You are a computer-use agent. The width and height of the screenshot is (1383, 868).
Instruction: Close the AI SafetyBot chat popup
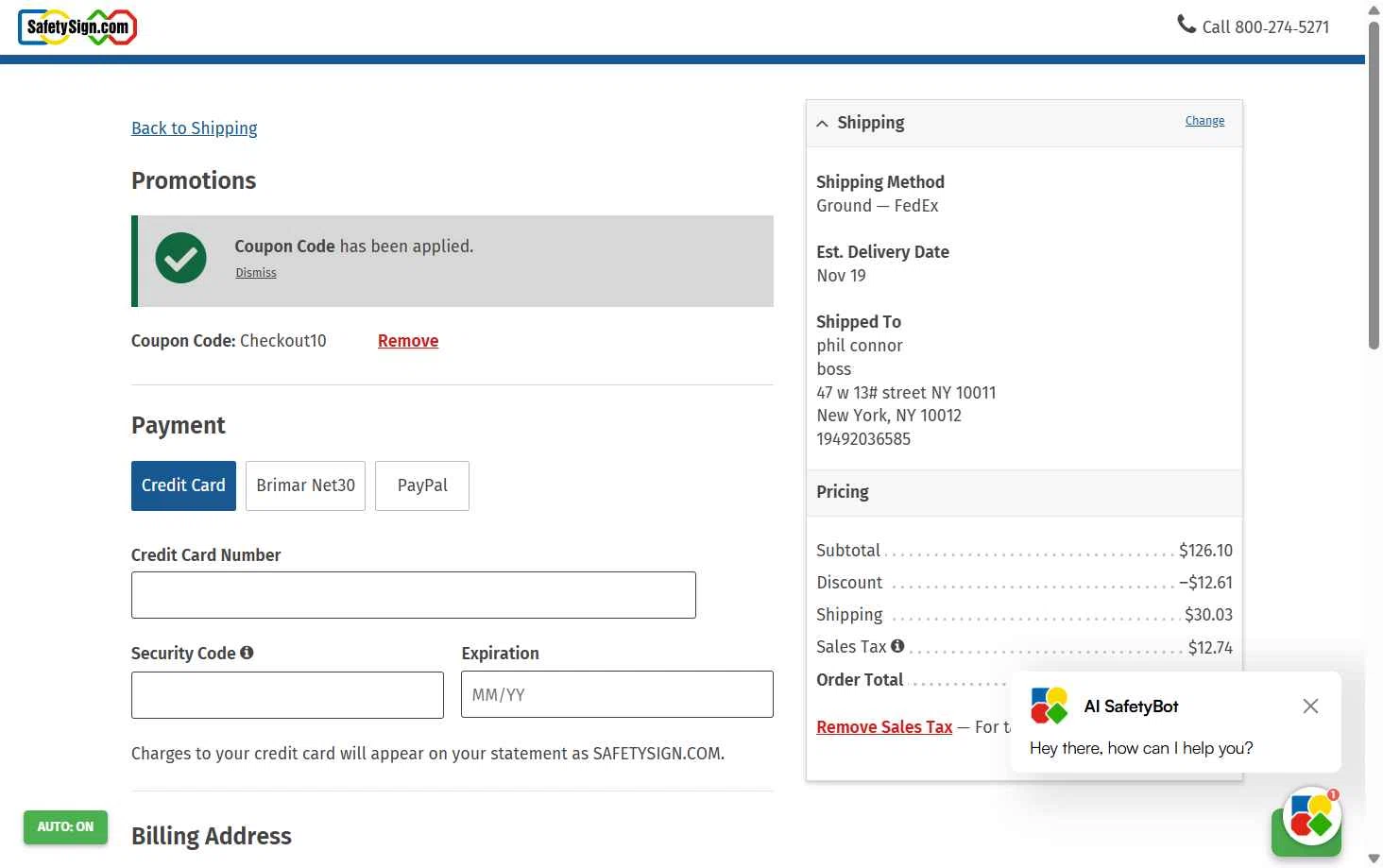1310,706
